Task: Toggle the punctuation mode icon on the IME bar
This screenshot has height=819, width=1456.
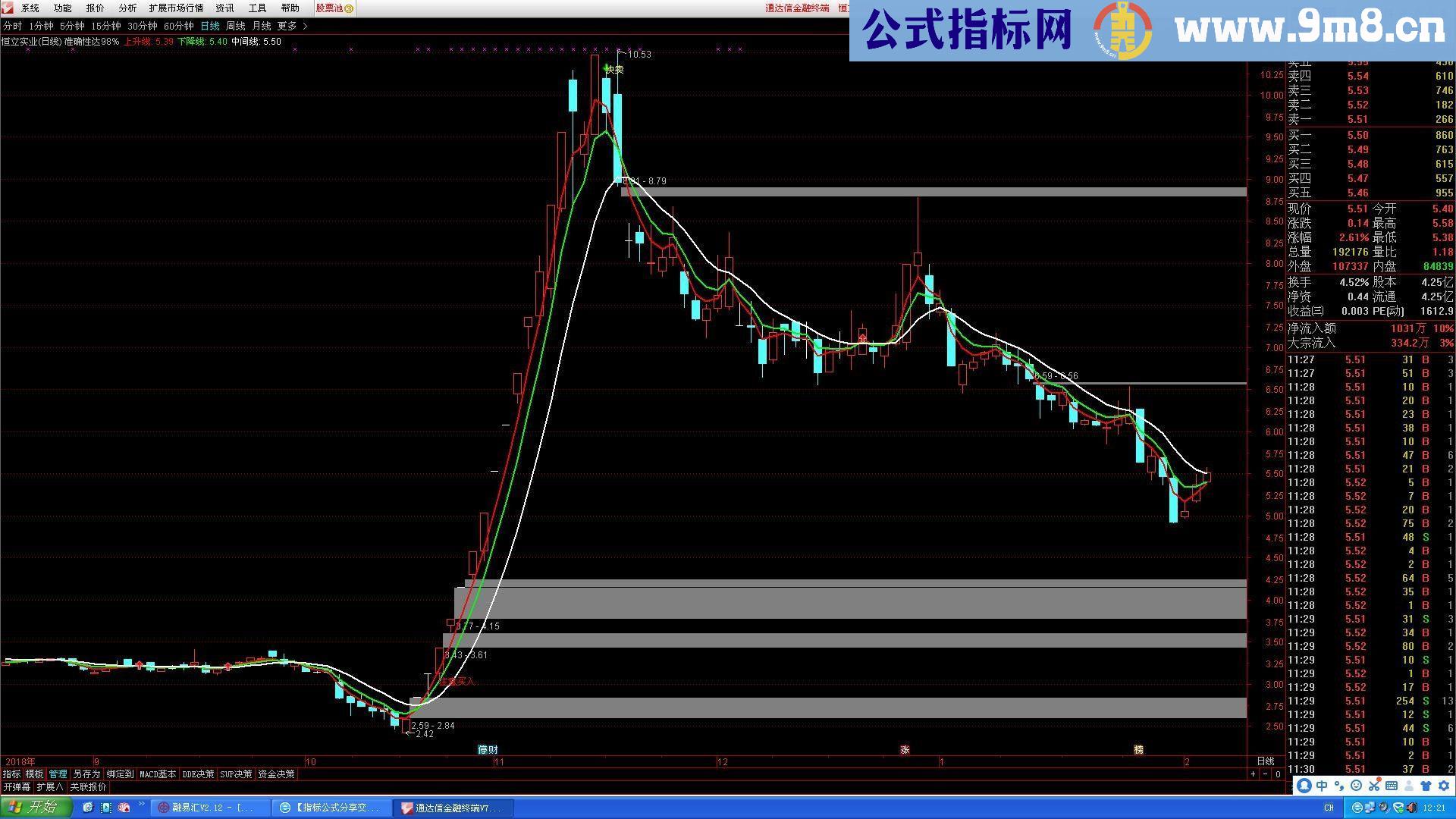Action: [1339, 786]
